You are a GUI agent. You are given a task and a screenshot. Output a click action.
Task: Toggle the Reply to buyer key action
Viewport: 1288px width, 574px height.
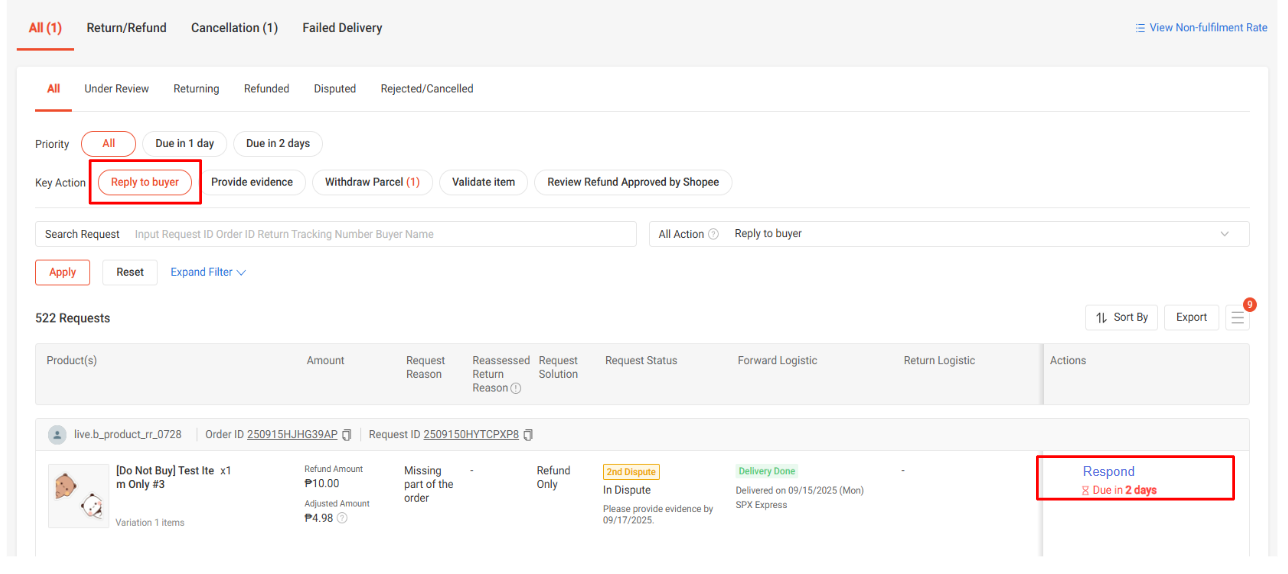pyautogui.click(x=145, y=182)
